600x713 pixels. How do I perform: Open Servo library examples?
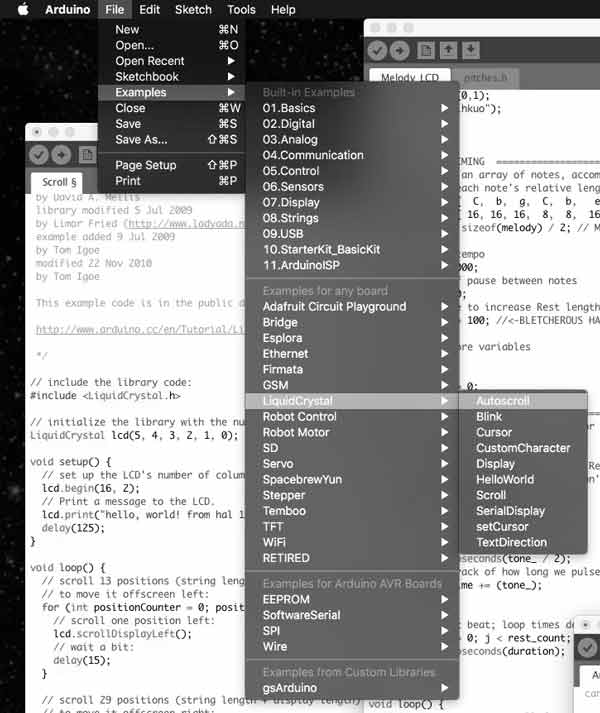click(352, 464)
